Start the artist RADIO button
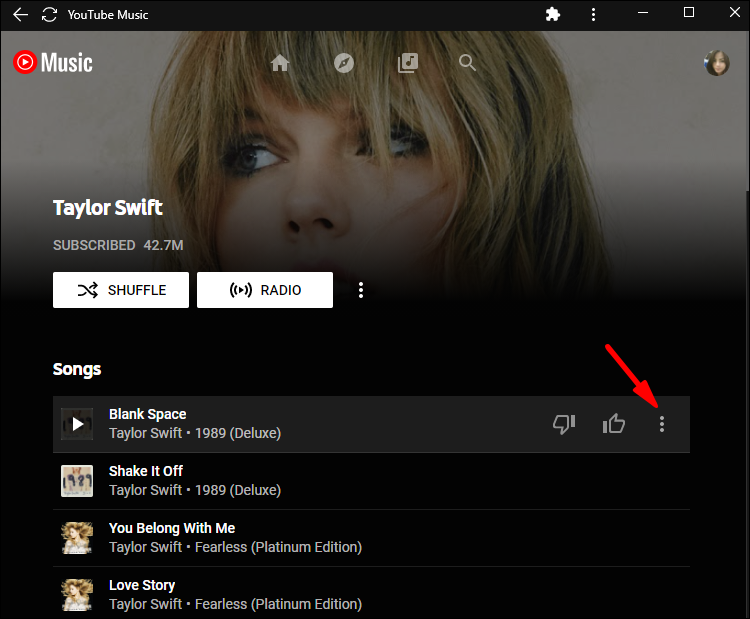The width and height of the screenshot is (750, 619). point(264,290)
